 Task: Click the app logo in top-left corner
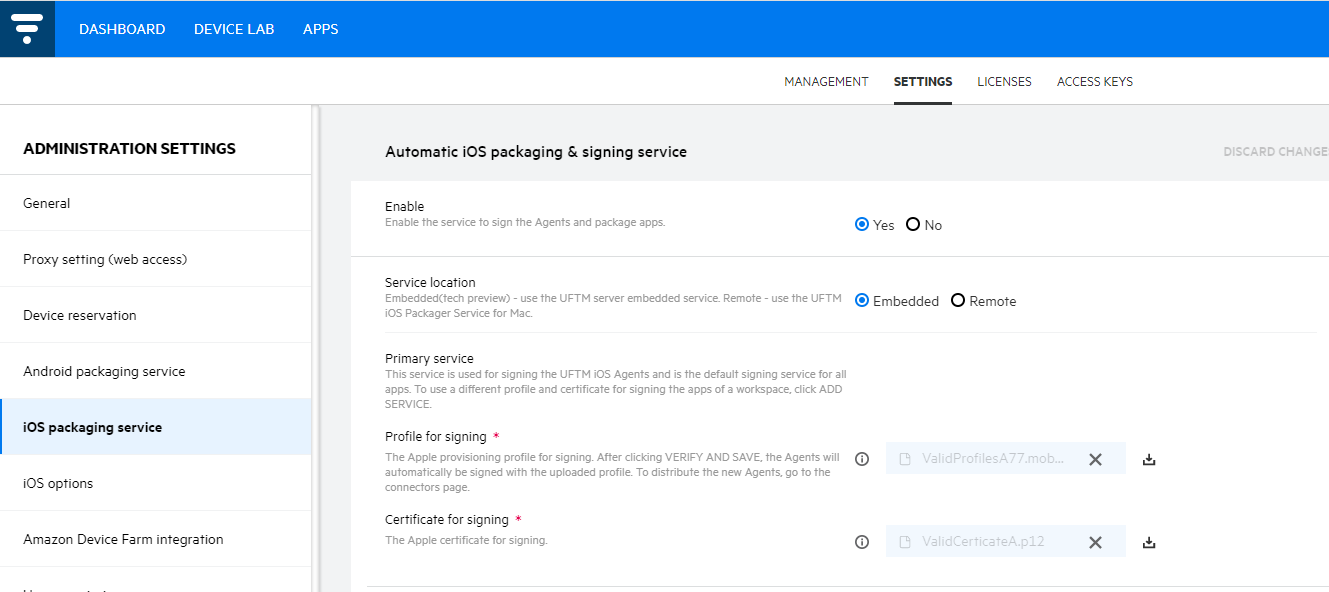click(x=27, y=29)
